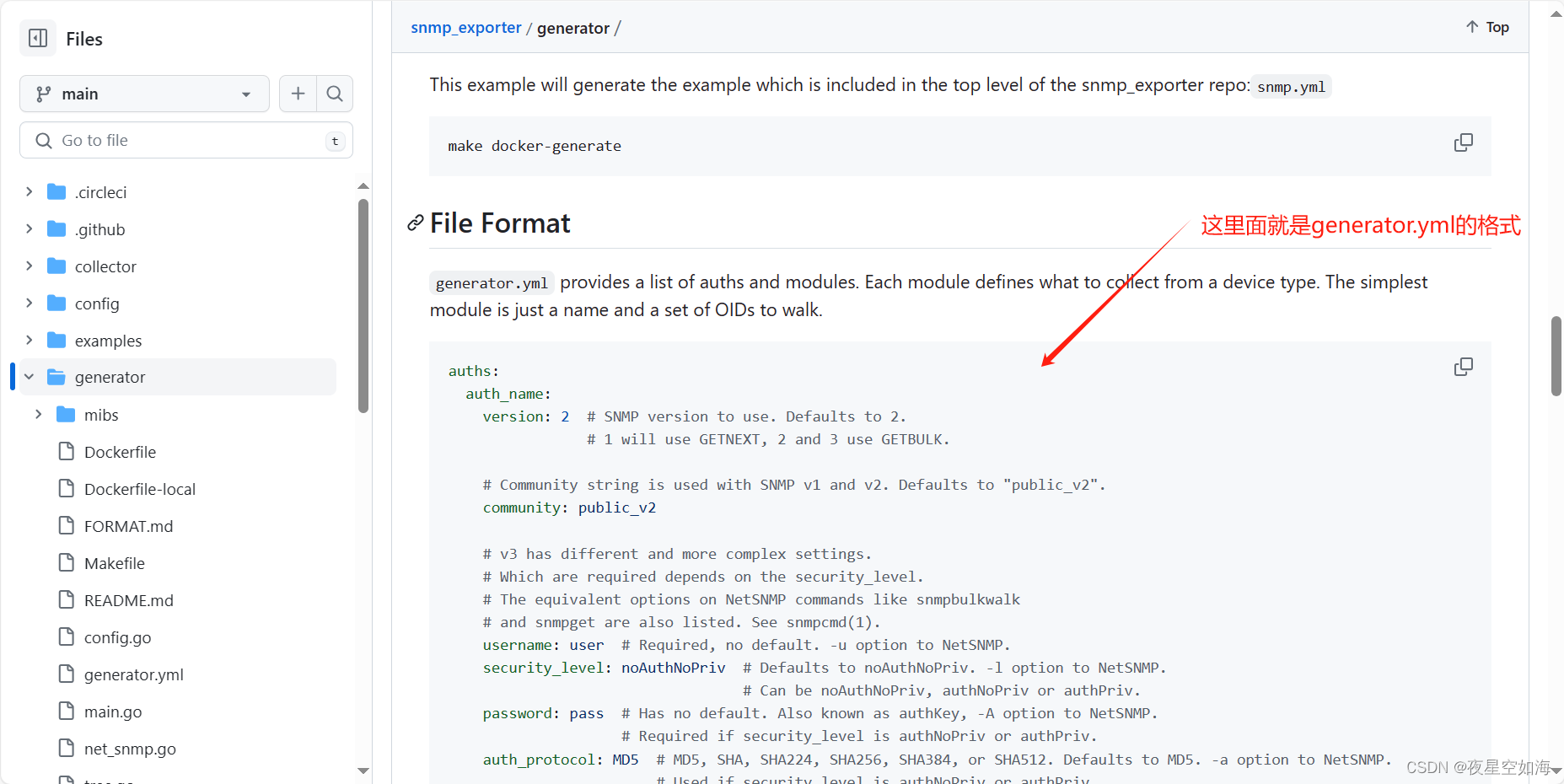
Task: Expand the mibs subfolder
Action: (x=39, y=415)
